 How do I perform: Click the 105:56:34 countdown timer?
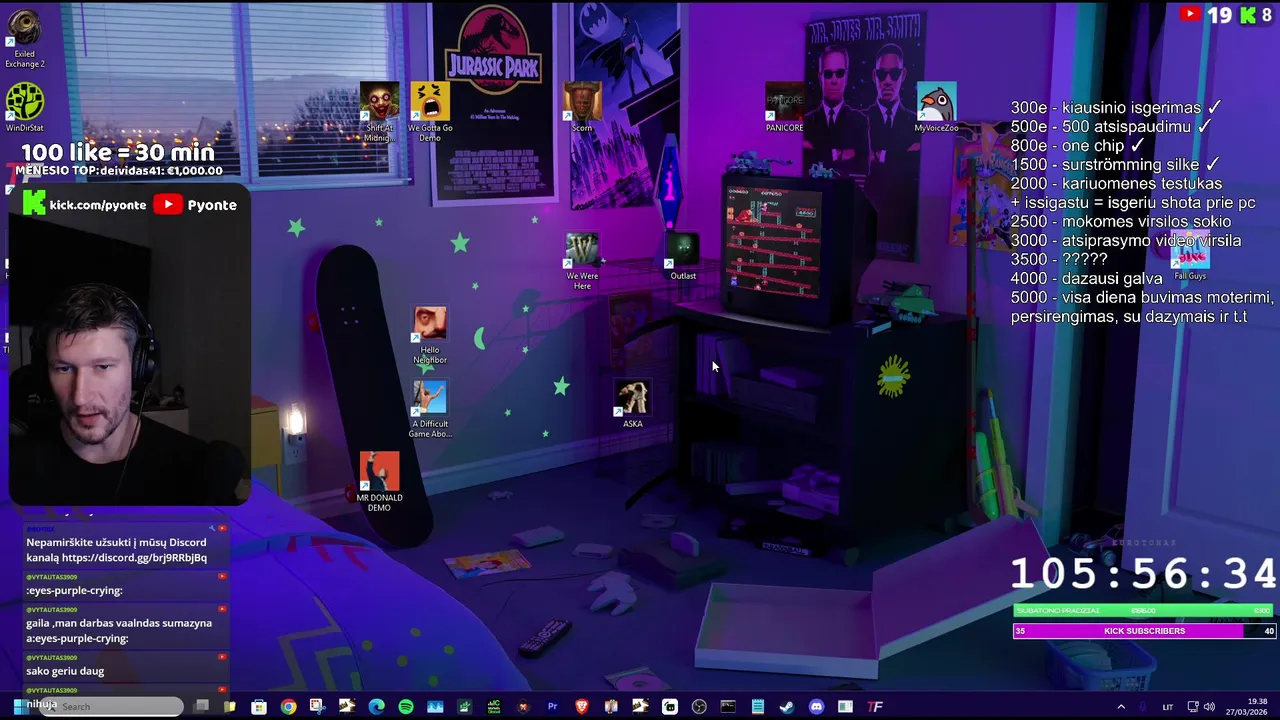pyautogui.click(x=1143, y=574)
